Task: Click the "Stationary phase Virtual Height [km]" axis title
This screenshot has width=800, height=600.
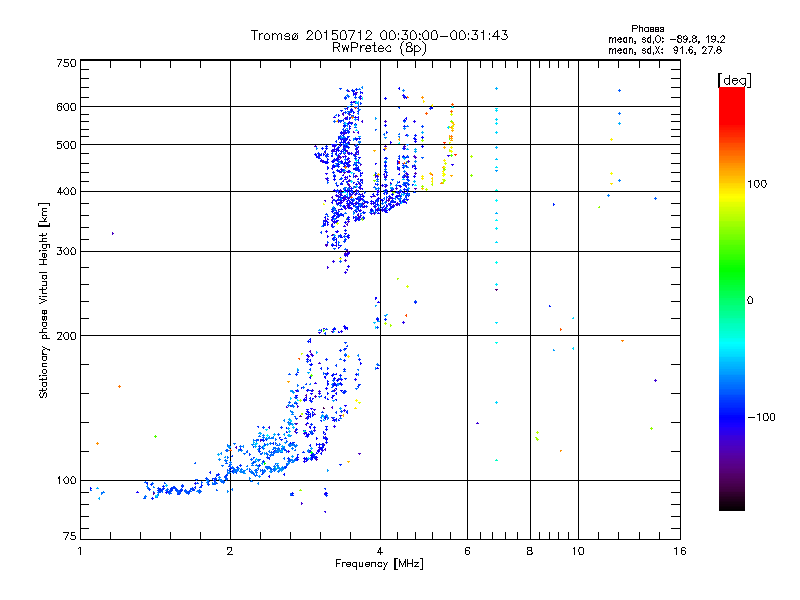Action: pyautogui.click(x=44, y=300)
